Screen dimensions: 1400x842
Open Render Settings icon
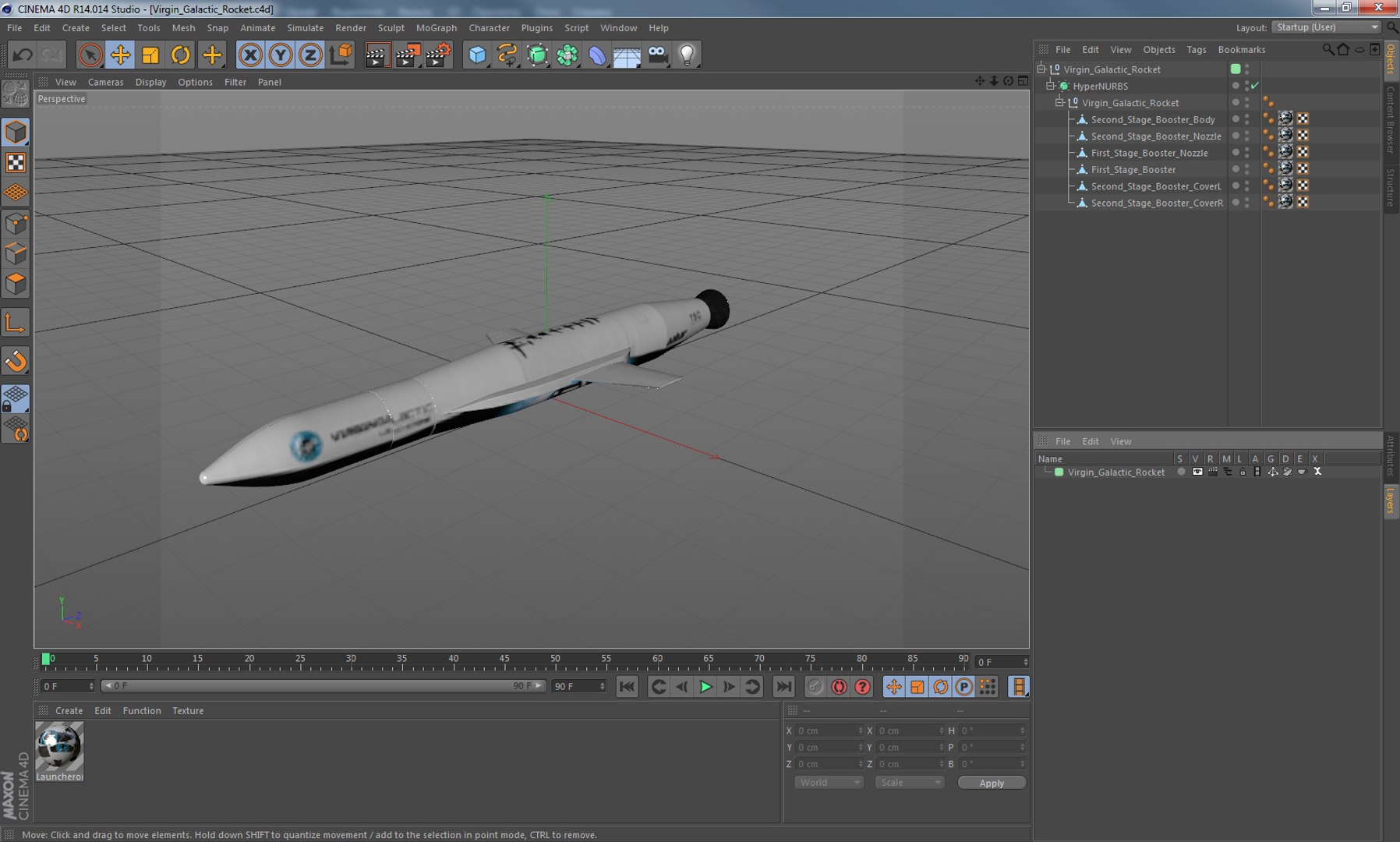click(x=439, y=55)
